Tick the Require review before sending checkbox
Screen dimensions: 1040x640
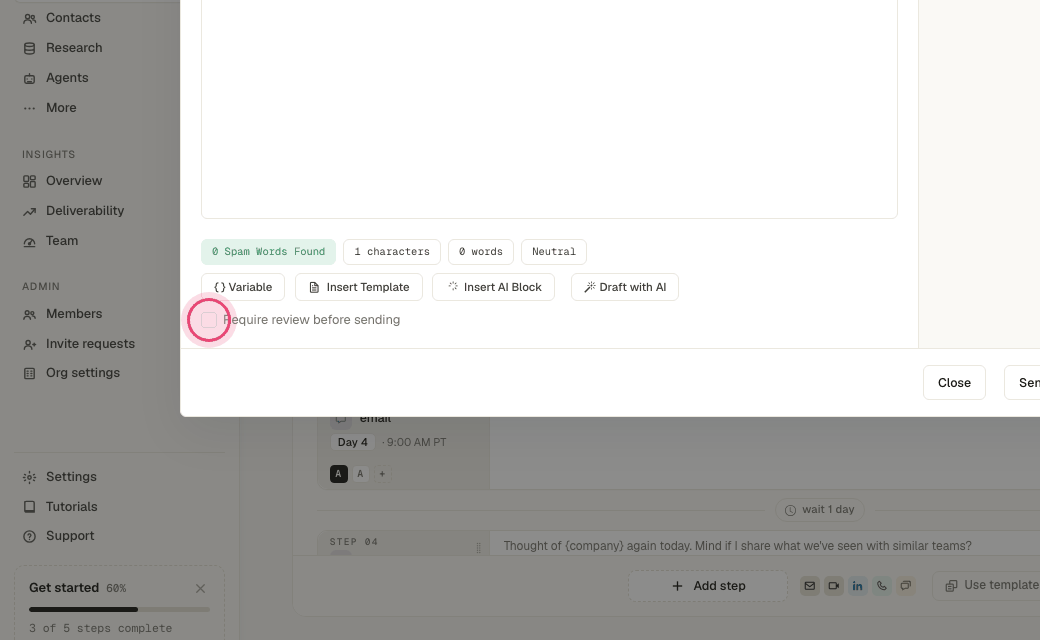[209, 320]
